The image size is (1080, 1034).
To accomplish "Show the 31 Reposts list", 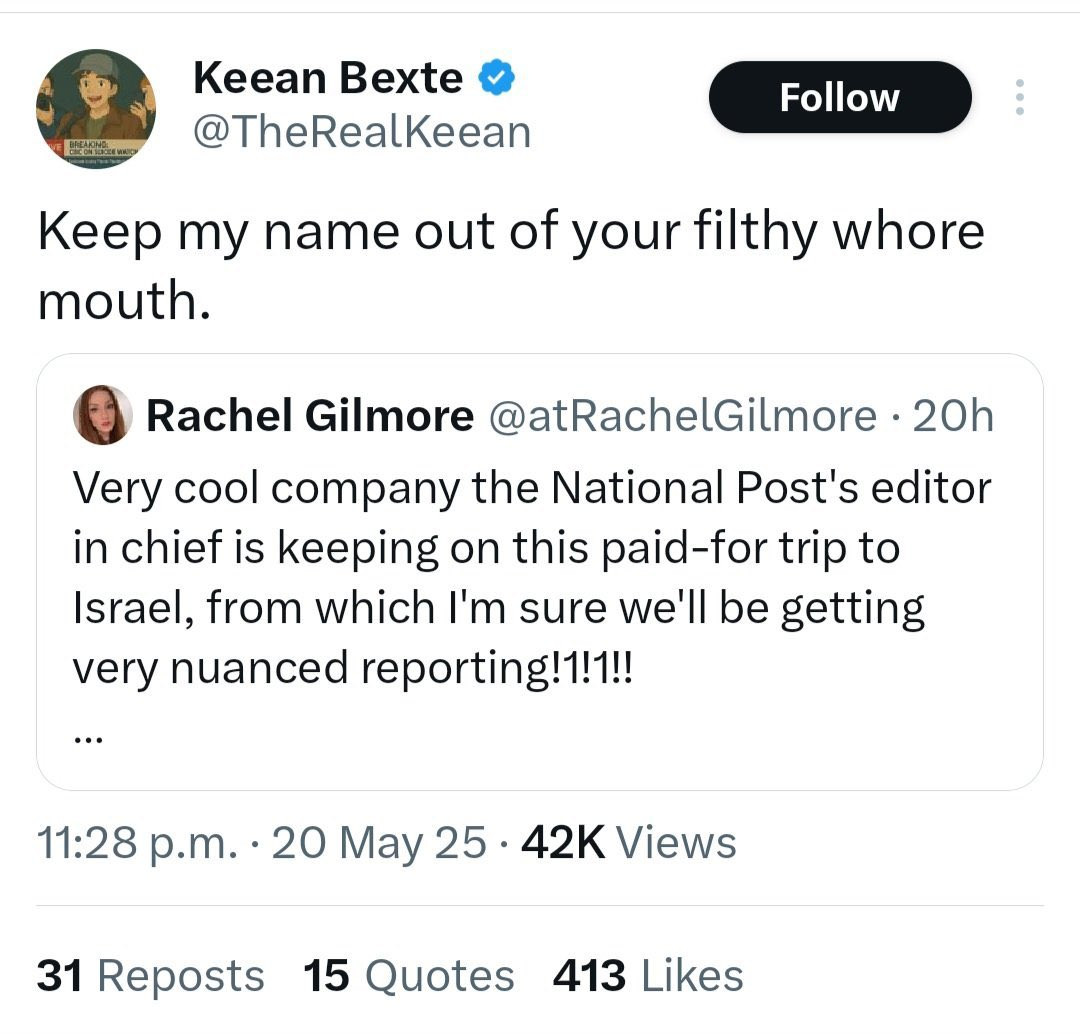I will coord(151,976).
